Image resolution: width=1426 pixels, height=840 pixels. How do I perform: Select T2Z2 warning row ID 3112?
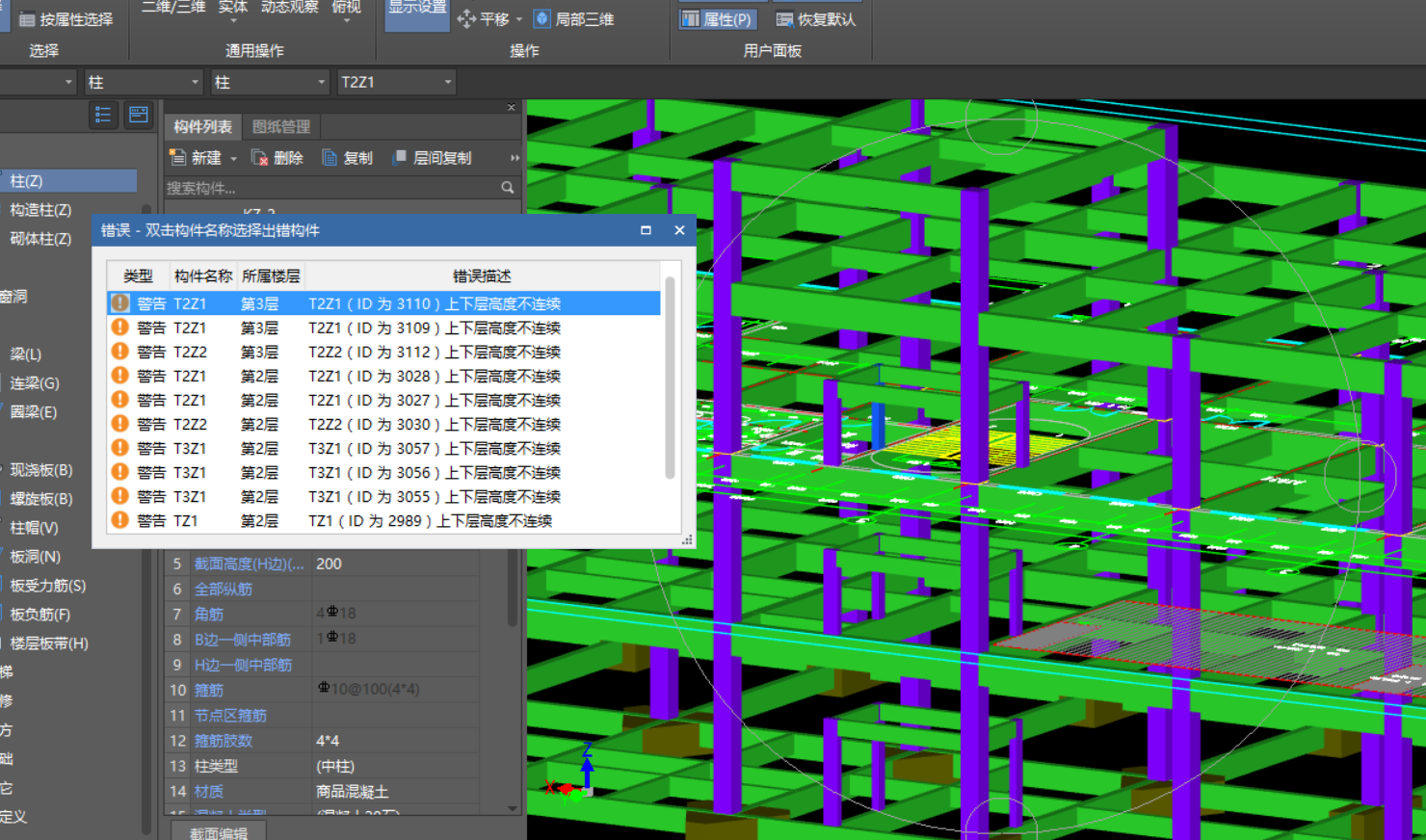point(383,352)
